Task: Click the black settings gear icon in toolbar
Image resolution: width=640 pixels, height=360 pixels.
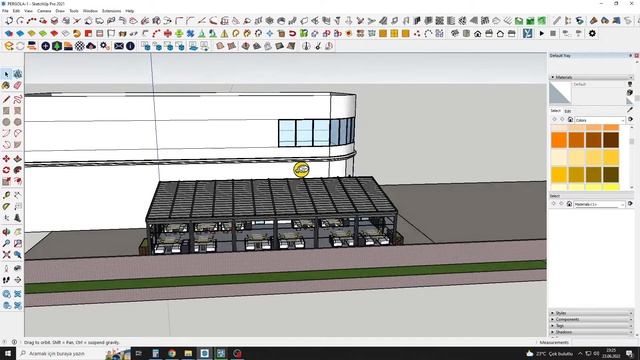Action: click(x=592, y=33)
